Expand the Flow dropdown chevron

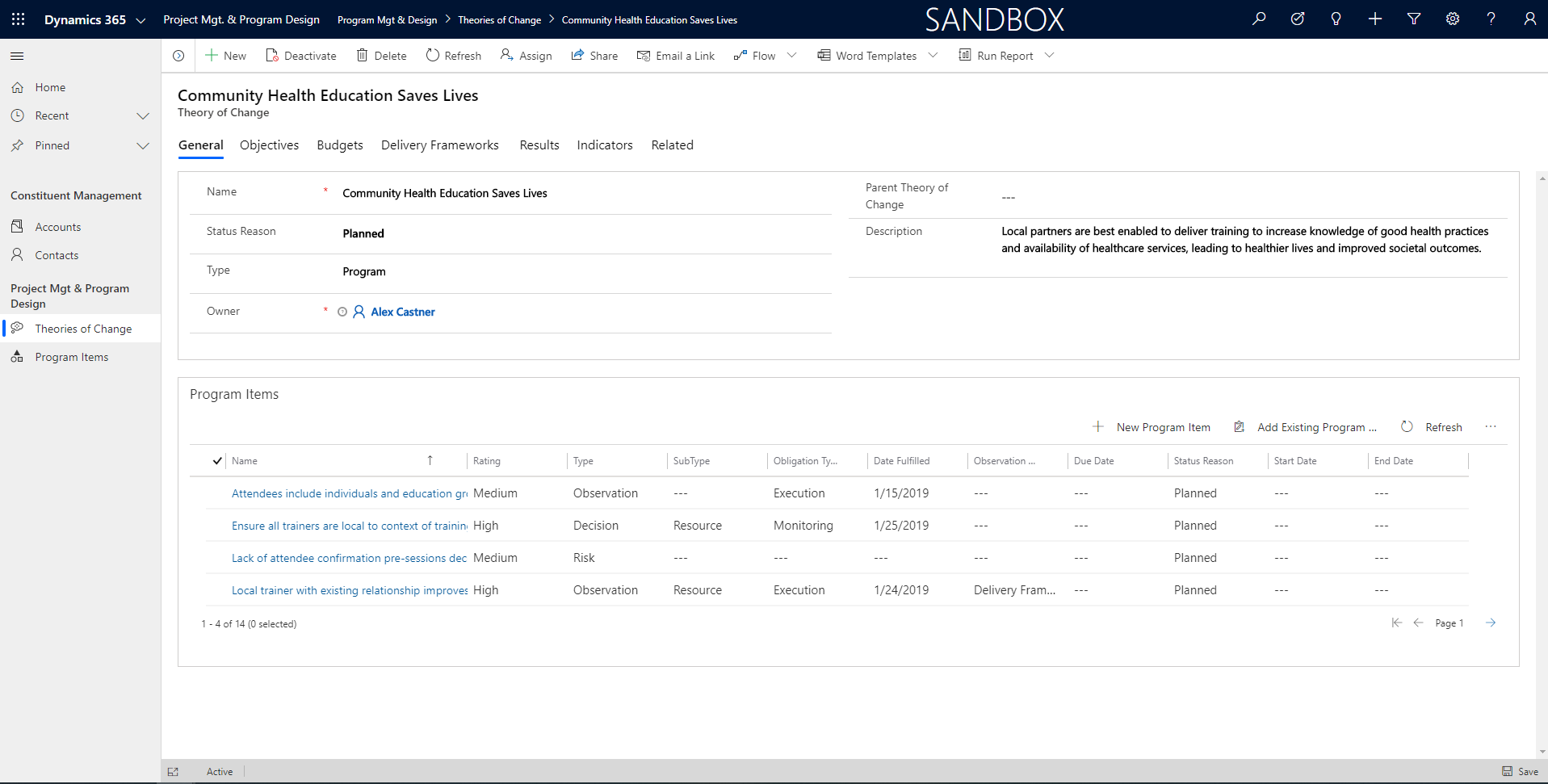[x=792, y=56]
